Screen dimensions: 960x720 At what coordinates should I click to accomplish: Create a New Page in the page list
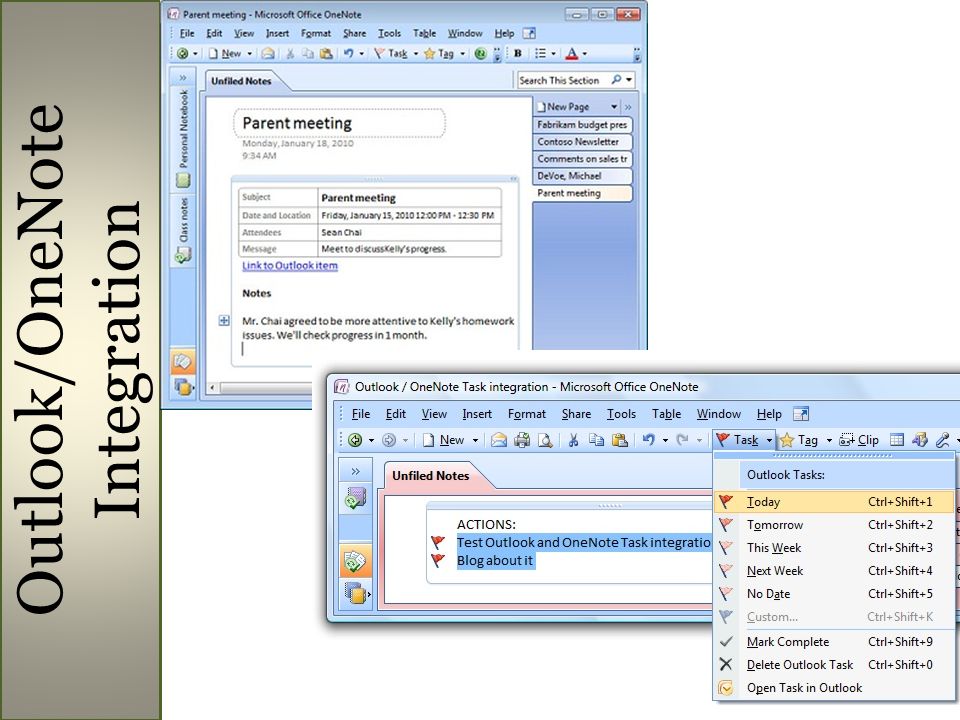(x=563, y=107)
